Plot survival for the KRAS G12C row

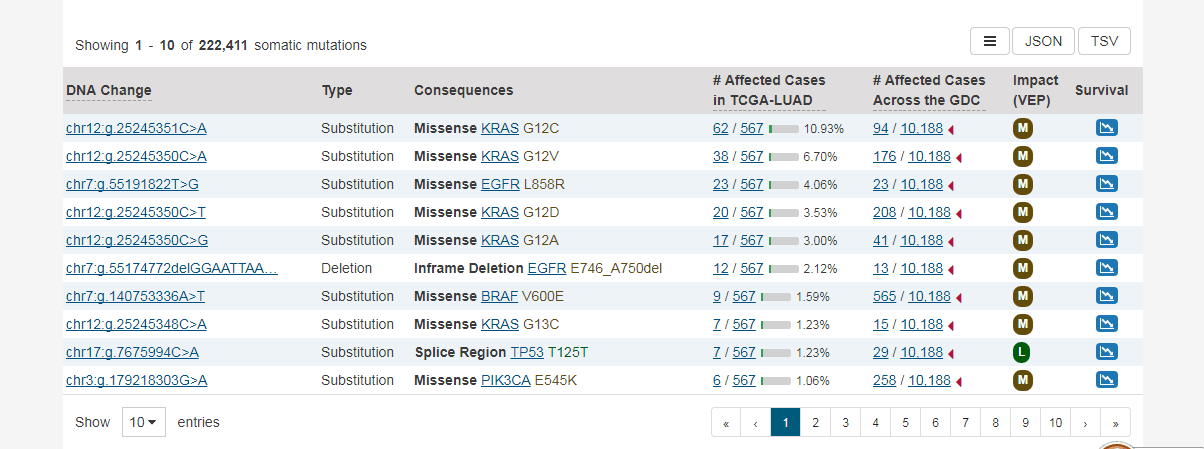tap(1106, 128)
